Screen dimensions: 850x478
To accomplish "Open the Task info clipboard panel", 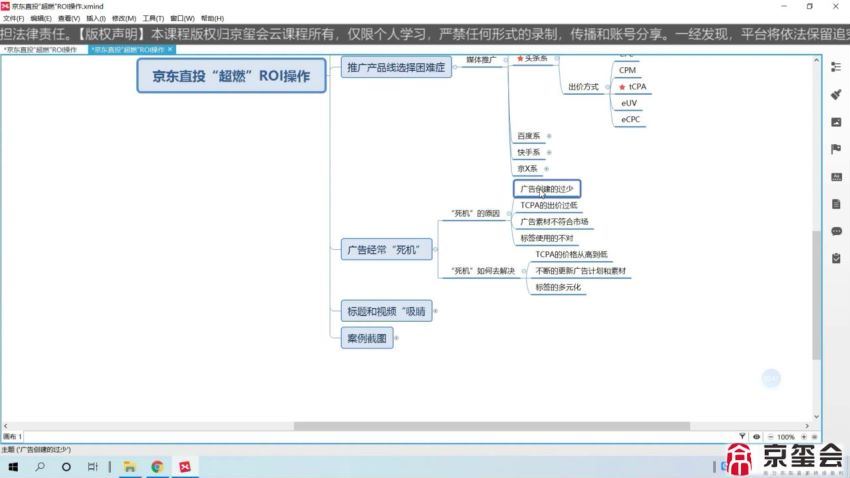I will (x=836, y=259).
